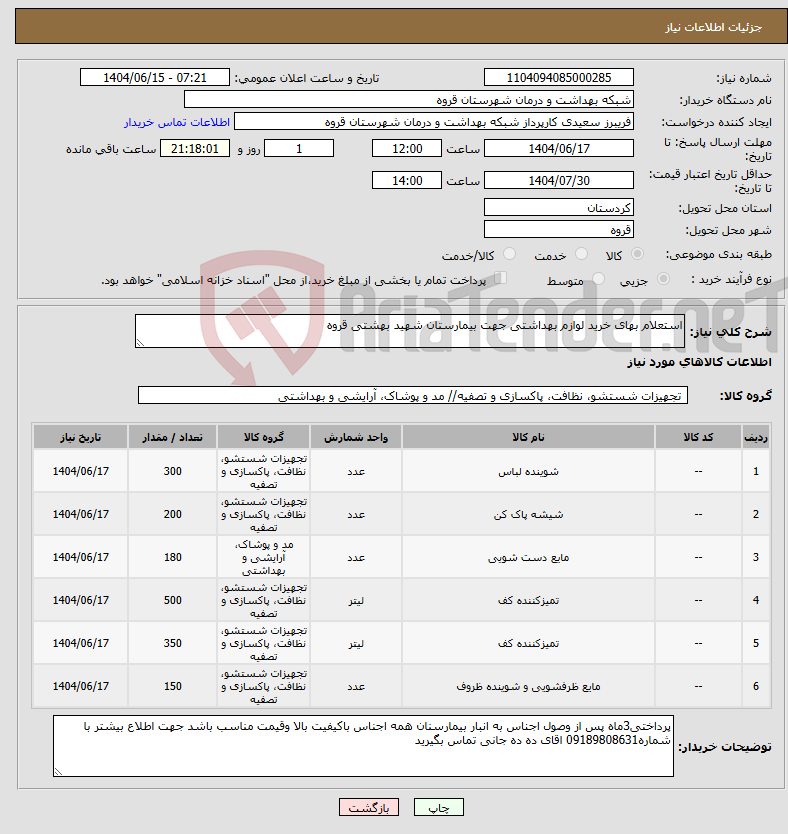Click the need date in row 6
788x834 pixels.
[x=80, y=687]
